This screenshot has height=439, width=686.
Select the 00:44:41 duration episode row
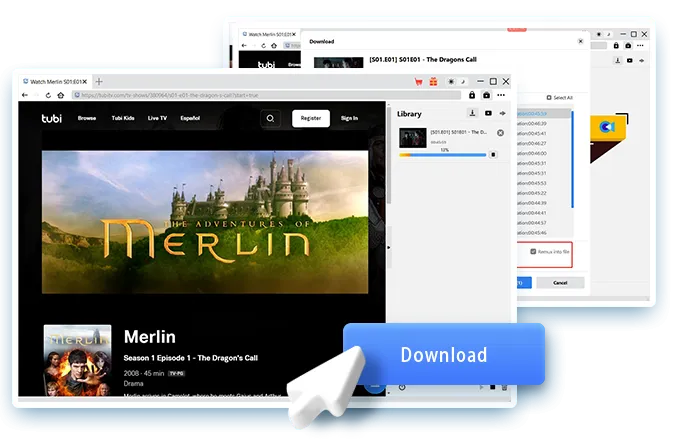click(543, 213)
